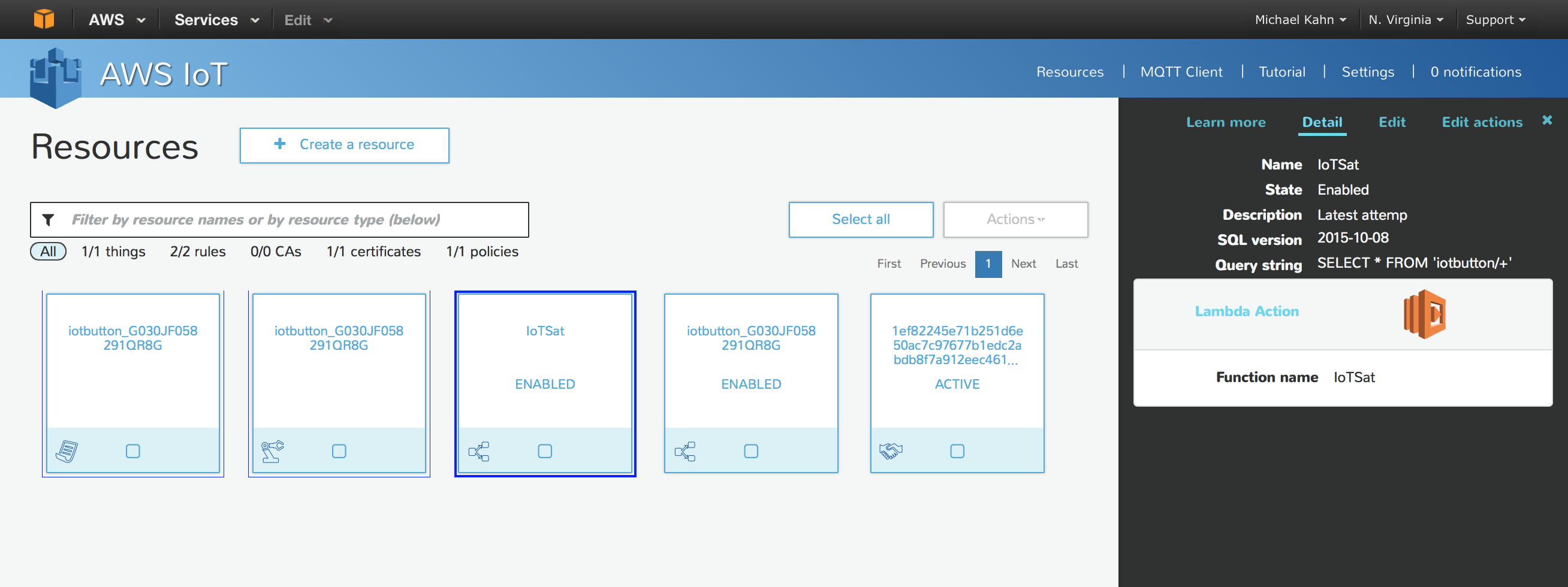Filter by 0/0 CAs
This screenshot has width=1568, height=587.
pyautogui.click(x=276, y=251)
